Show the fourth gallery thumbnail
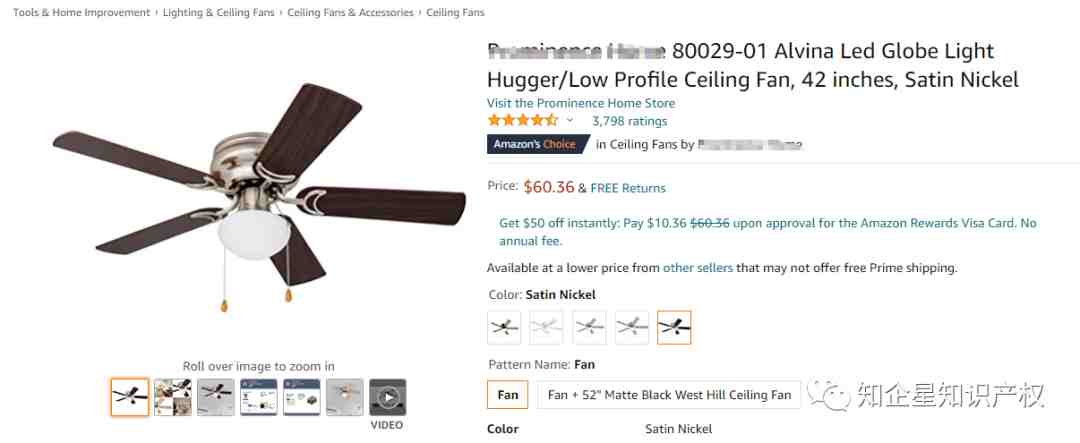This screenshot has width=1080, height=443. pyautogui.click(x=259, y=397)
